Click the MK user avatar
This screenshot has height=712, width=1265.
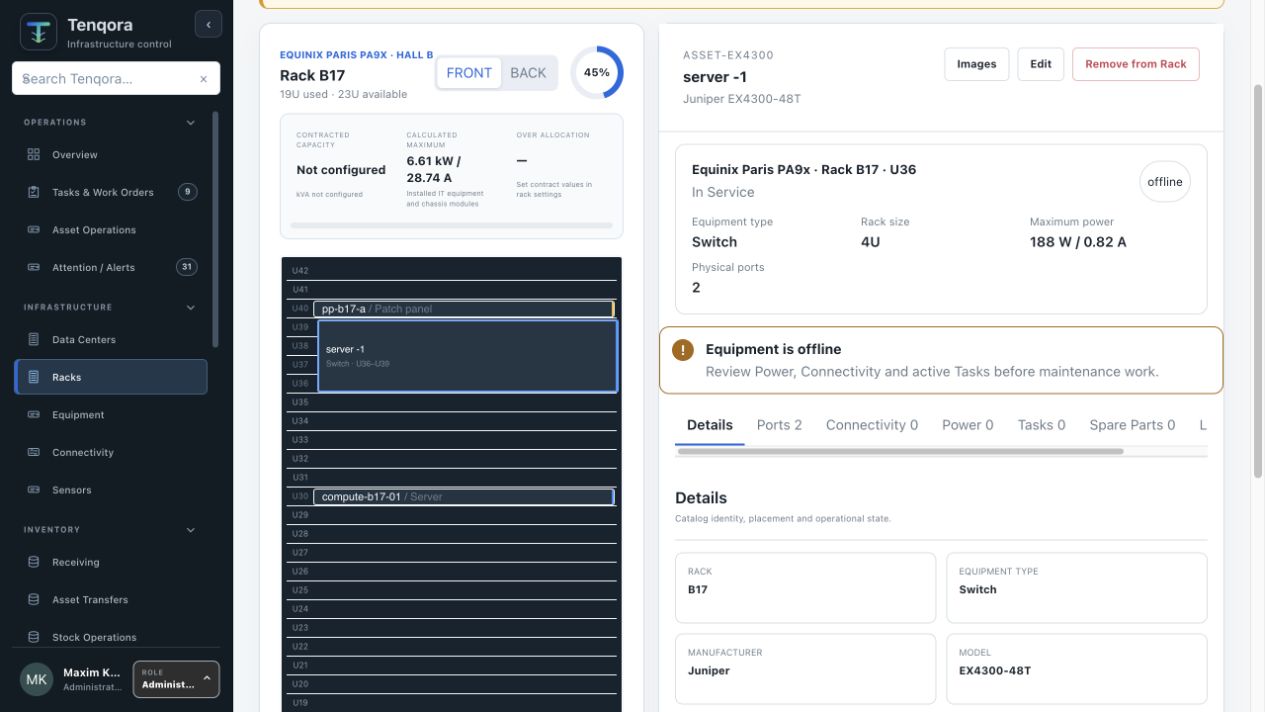pyautogui.click(x=36, y=679)
